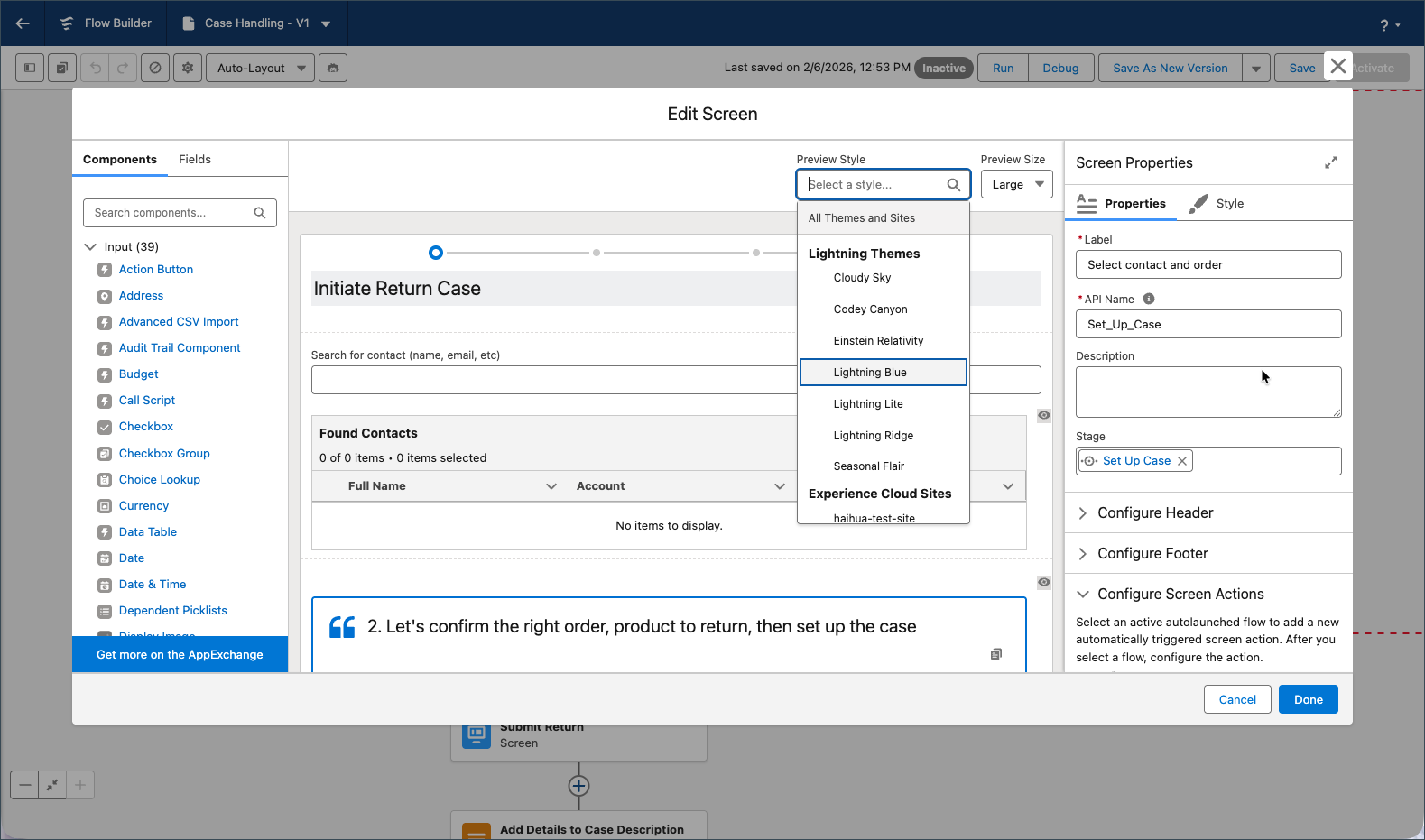Toggle visibility eye icon above display text section
The height and width of the screenshot is (840, 1425).
(1043, 582)
